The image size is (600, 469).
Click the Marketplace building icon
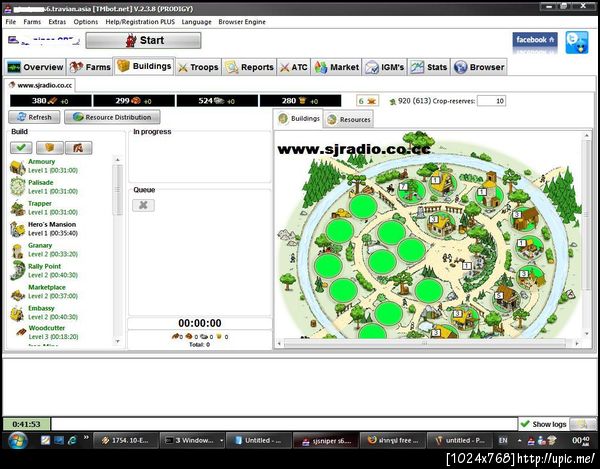coord(17,294)
